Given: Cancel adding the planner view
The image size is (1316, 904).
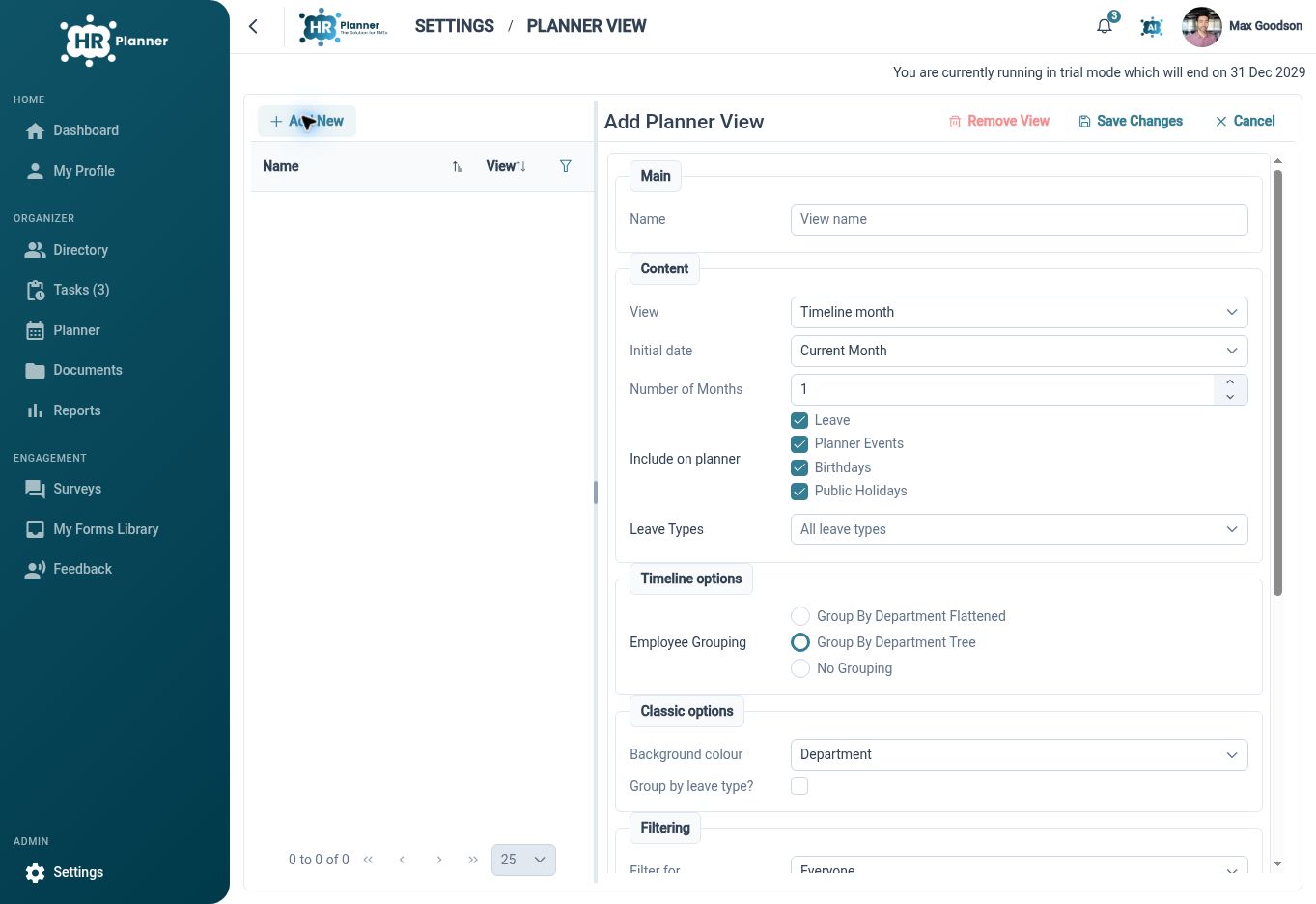Looking at the screenshot, I should (1246, 121).
